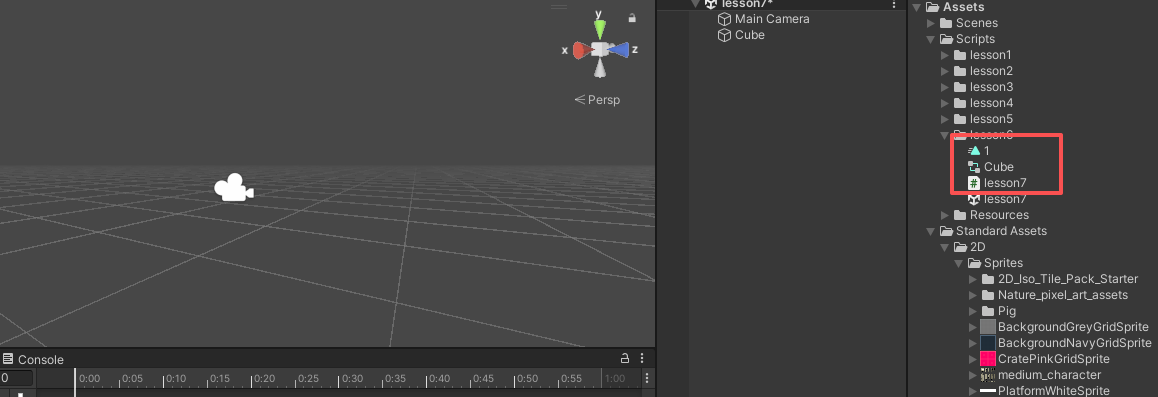Open the Console tab

click(33, 359)
